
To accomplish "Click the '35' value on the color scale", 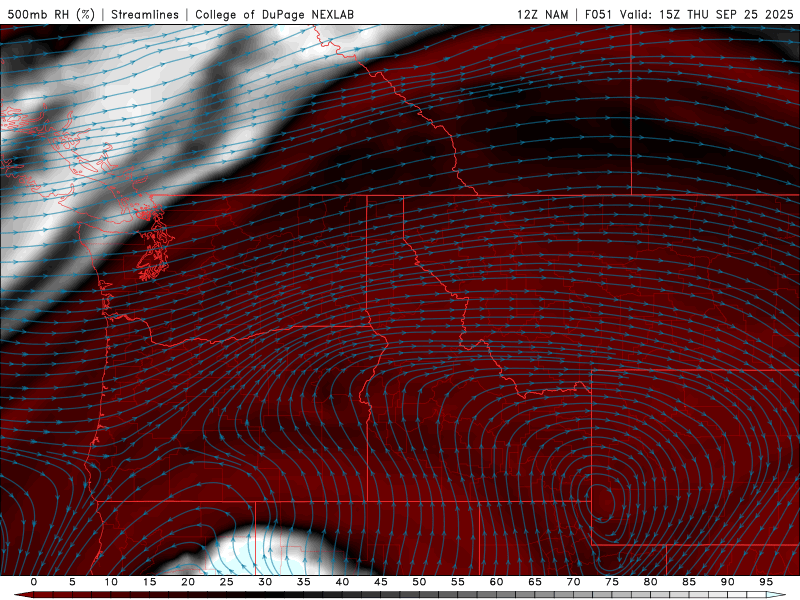I will point(303,582).
